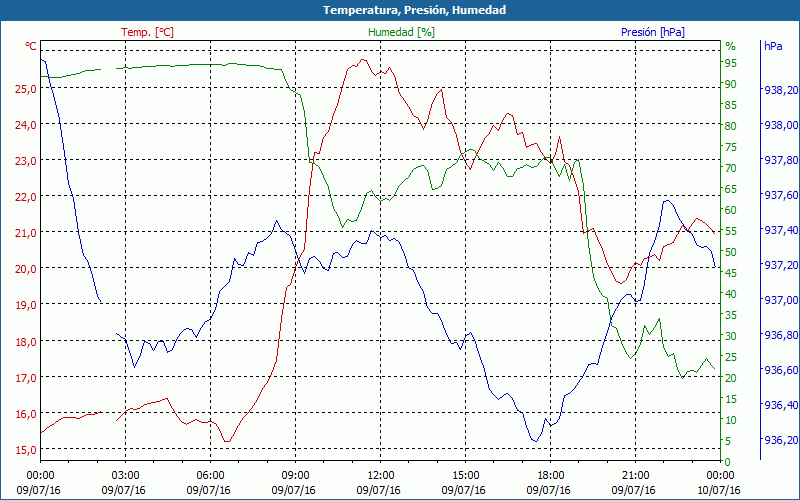Image resolution: width=800 pixels, height=500 pixels.
Task: Click time axis label "15:00"
Action: pos(466,476)
